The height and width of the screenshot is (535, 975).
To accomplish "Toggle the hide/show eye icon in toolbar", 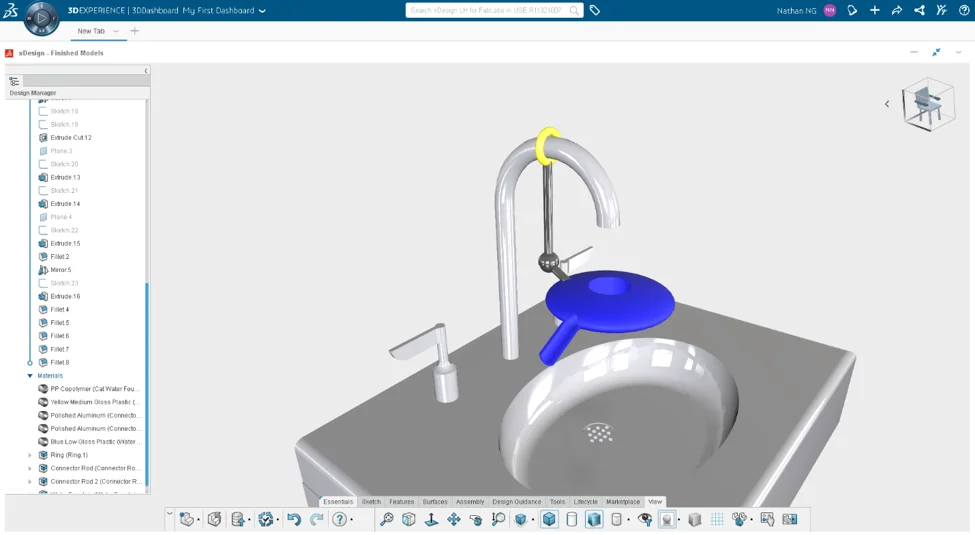I will pyautogui.click(x=645, y=519).
